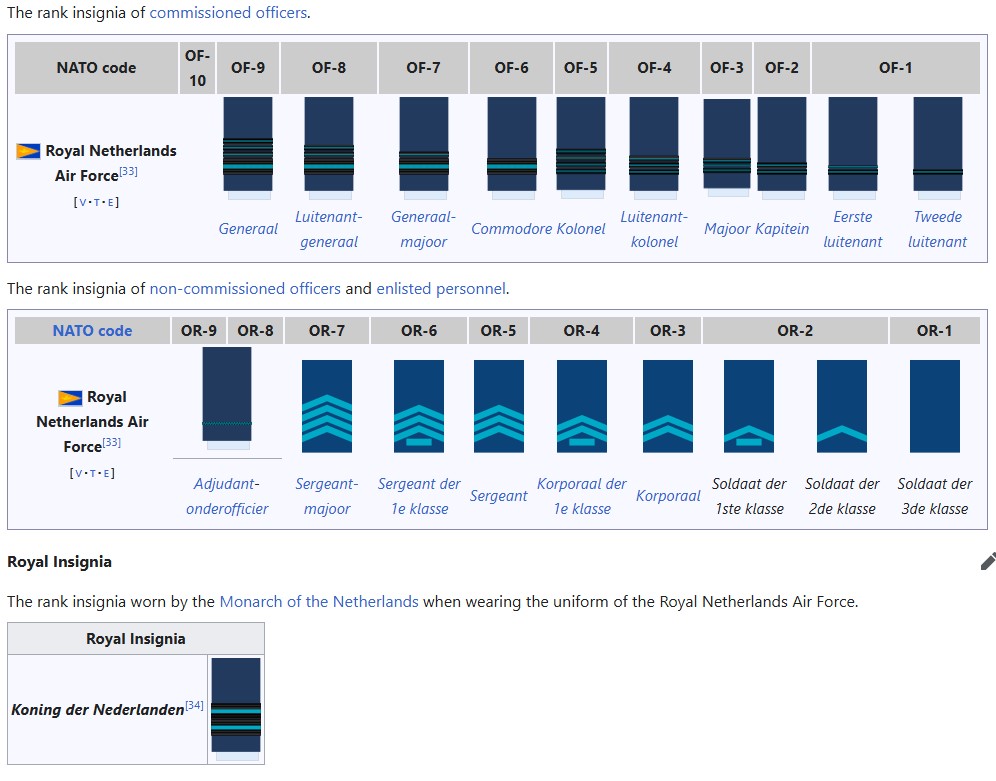Click the Majoor rank link
This screenshot has width=996, height=781.
[x=727, y=229]
